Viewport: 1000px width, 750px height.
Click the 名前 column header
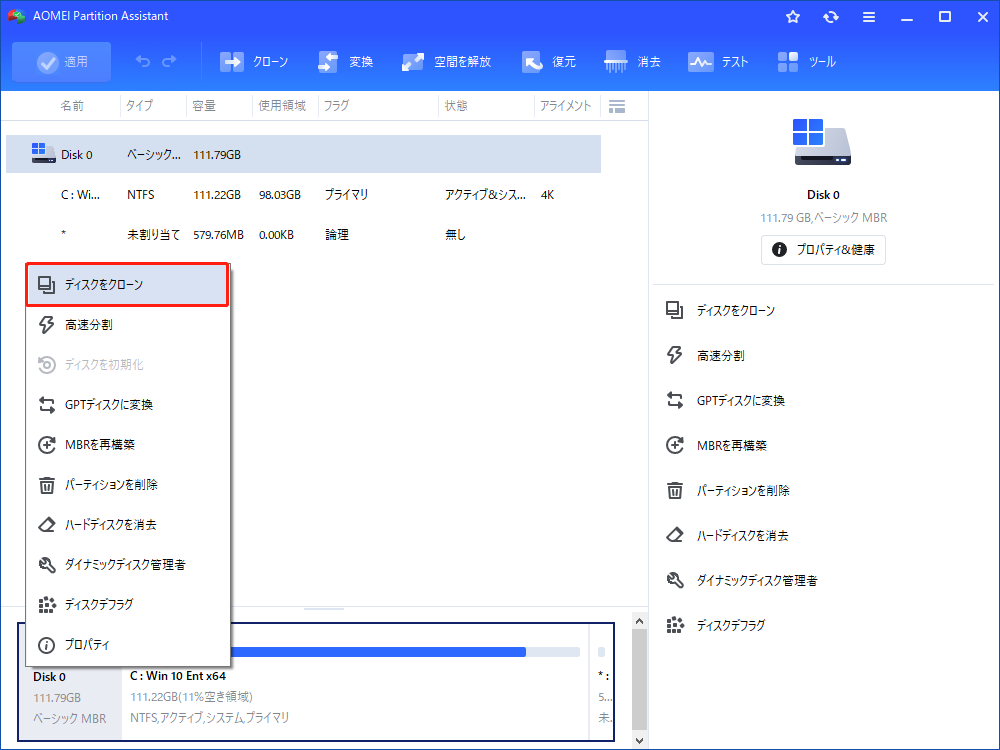[x=72, y=106]
